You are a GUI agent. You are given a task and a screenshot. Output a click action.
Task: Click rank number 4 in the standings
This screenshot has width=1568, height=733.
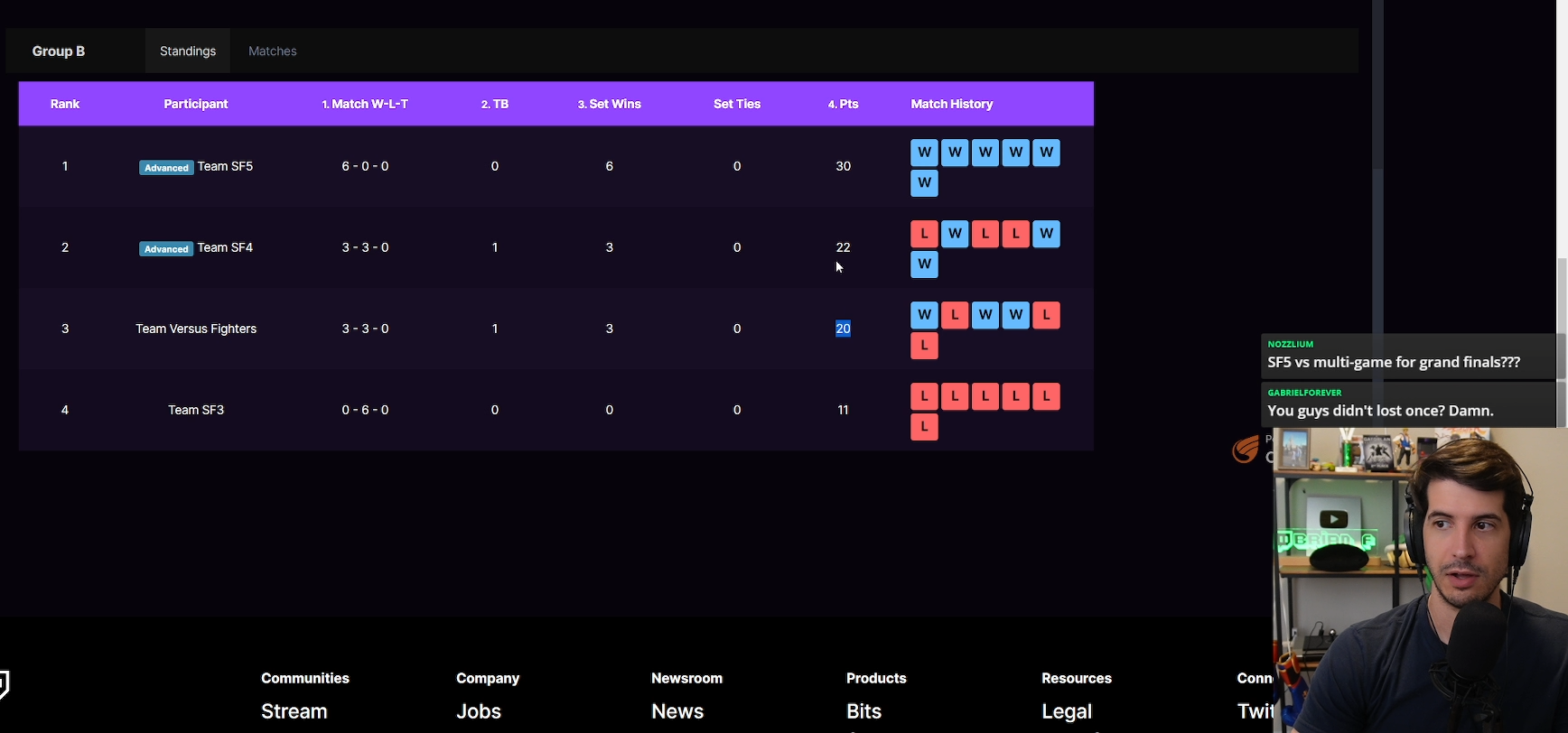coord(65,410)
